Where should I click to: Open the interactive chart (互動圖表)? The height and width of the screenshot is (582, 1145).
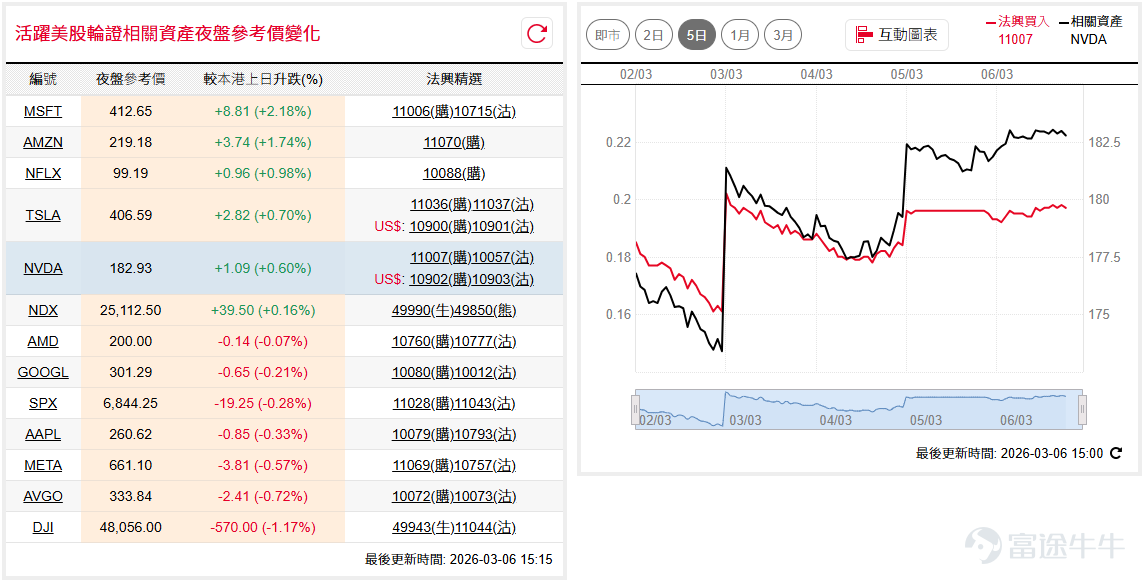(x=897, y=34)
